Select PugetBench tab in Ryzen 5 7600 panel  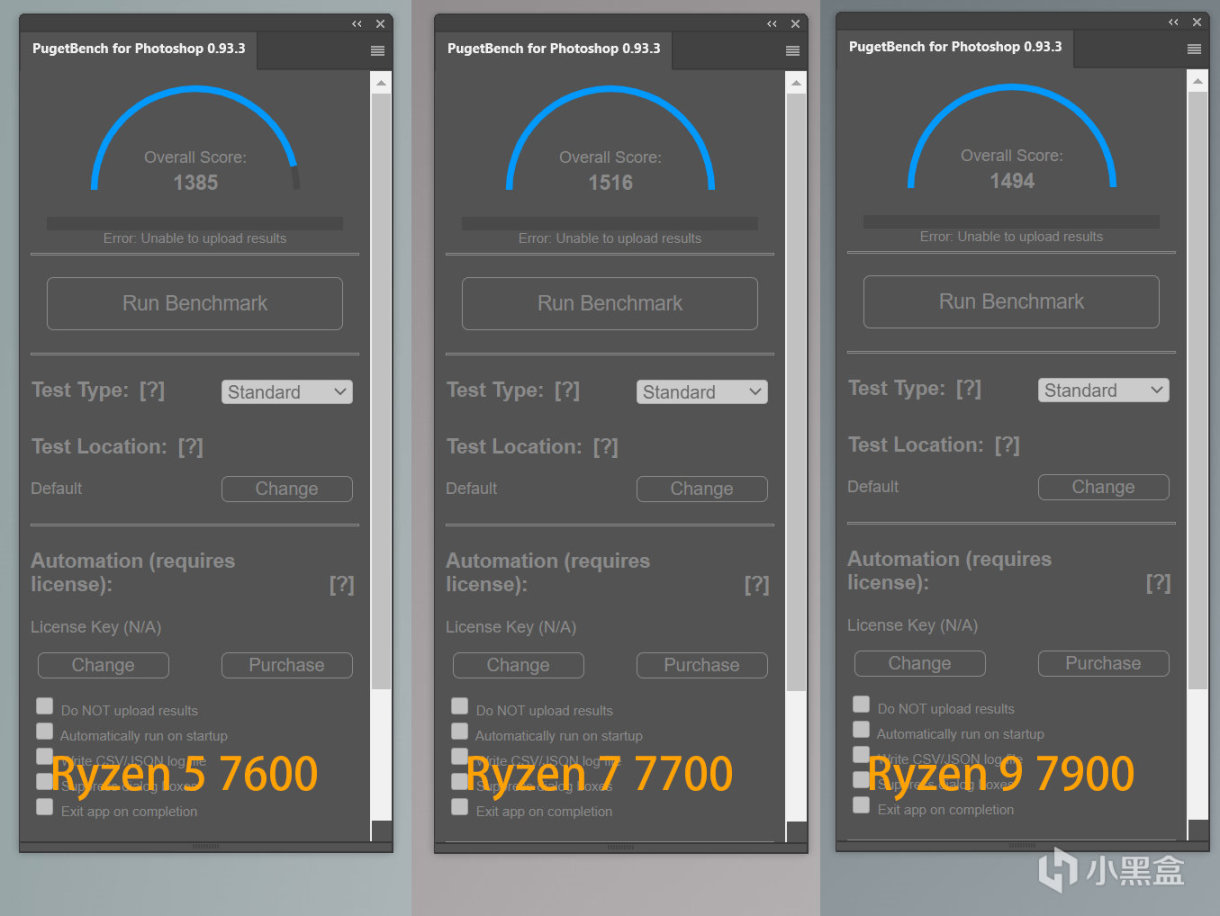(x=139, y=49)
